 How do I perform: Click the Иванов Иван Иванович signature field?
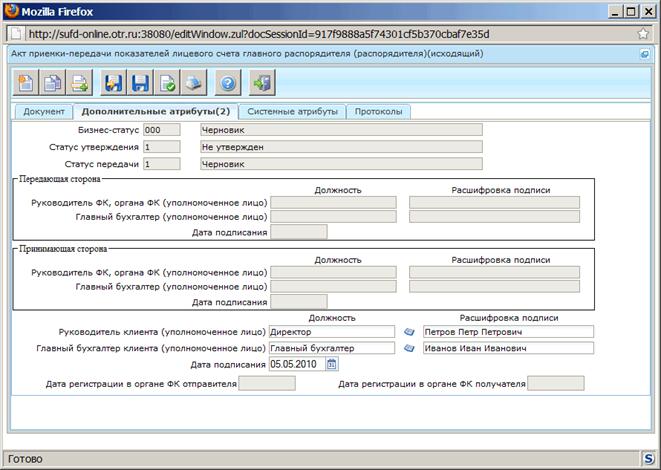click(508, 348)
